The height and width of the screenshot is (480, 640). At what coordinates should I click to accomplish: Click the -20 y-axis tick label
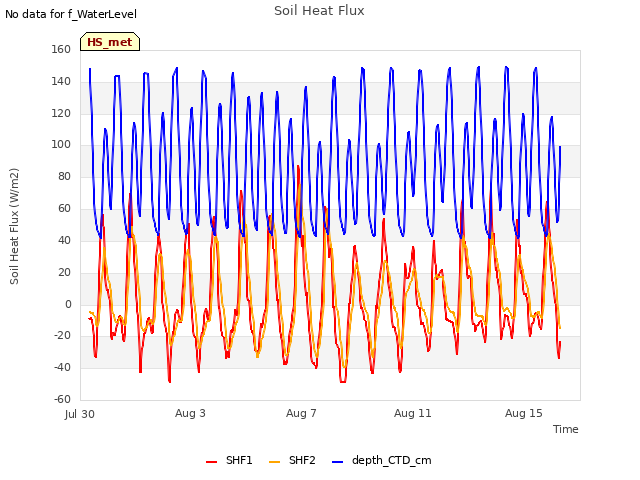point(62,336)
